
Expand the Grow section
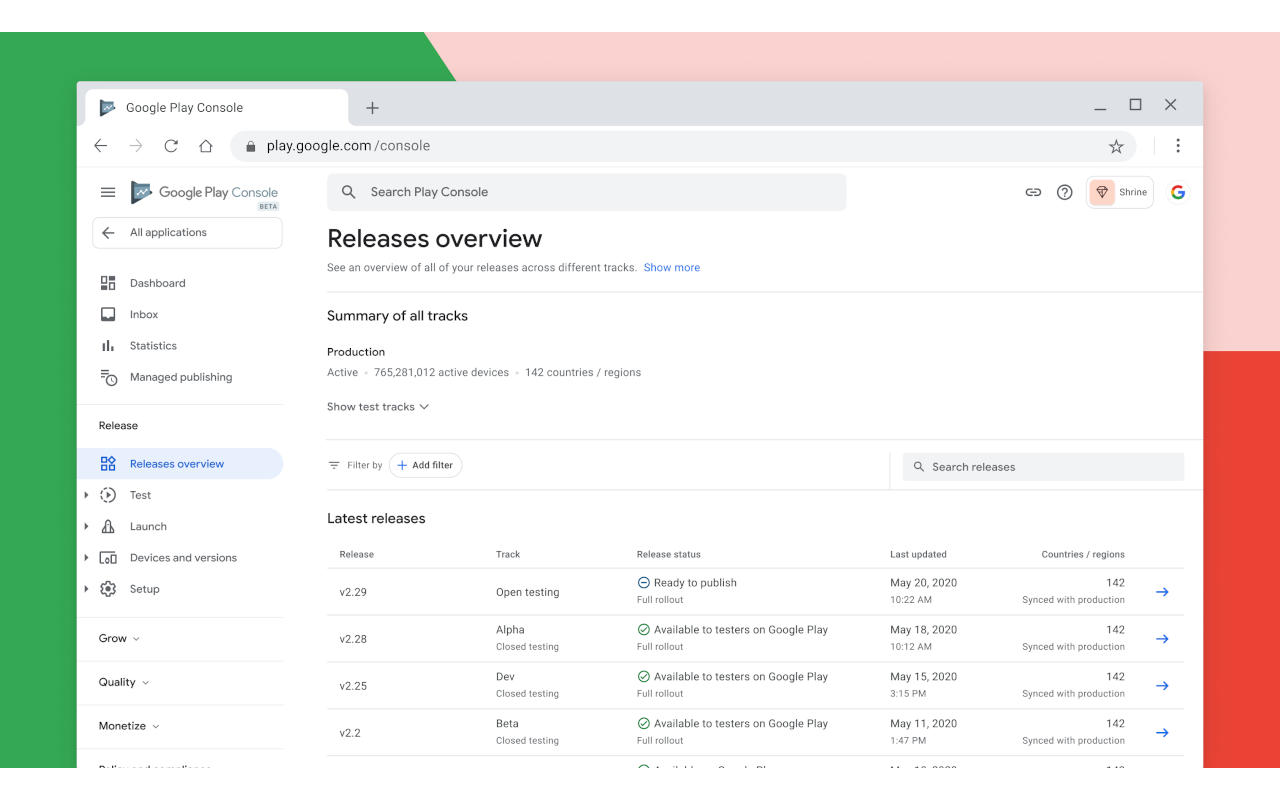[119, 638]
